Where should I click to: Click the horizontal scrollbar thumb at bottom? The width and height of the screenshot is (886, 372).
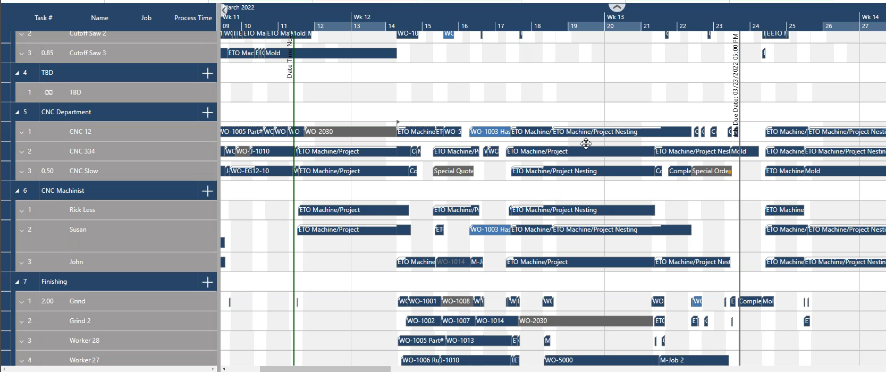pos(325,369)
